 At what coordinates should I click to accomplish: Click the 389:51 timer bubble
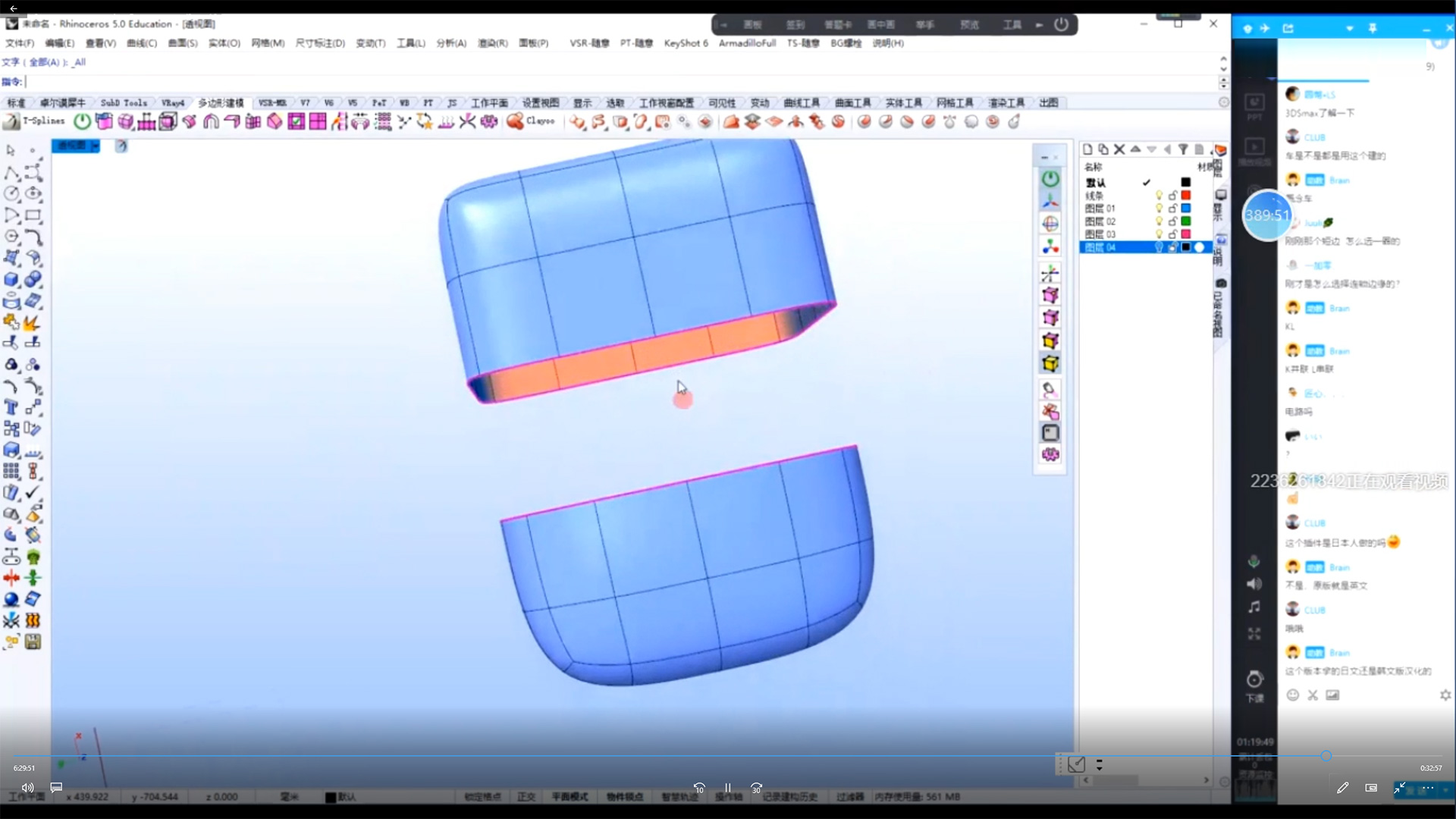pos(1266,215)
